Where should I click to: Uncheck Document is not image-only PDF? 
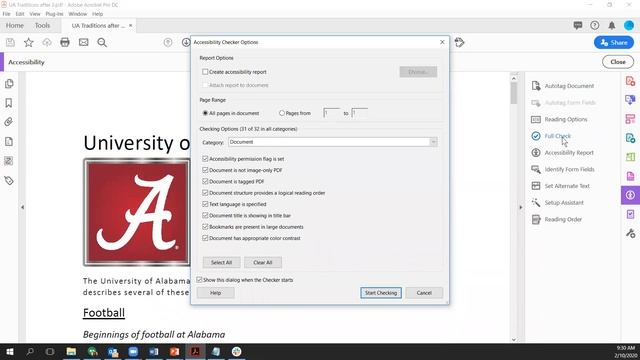(x=205, y=170)
